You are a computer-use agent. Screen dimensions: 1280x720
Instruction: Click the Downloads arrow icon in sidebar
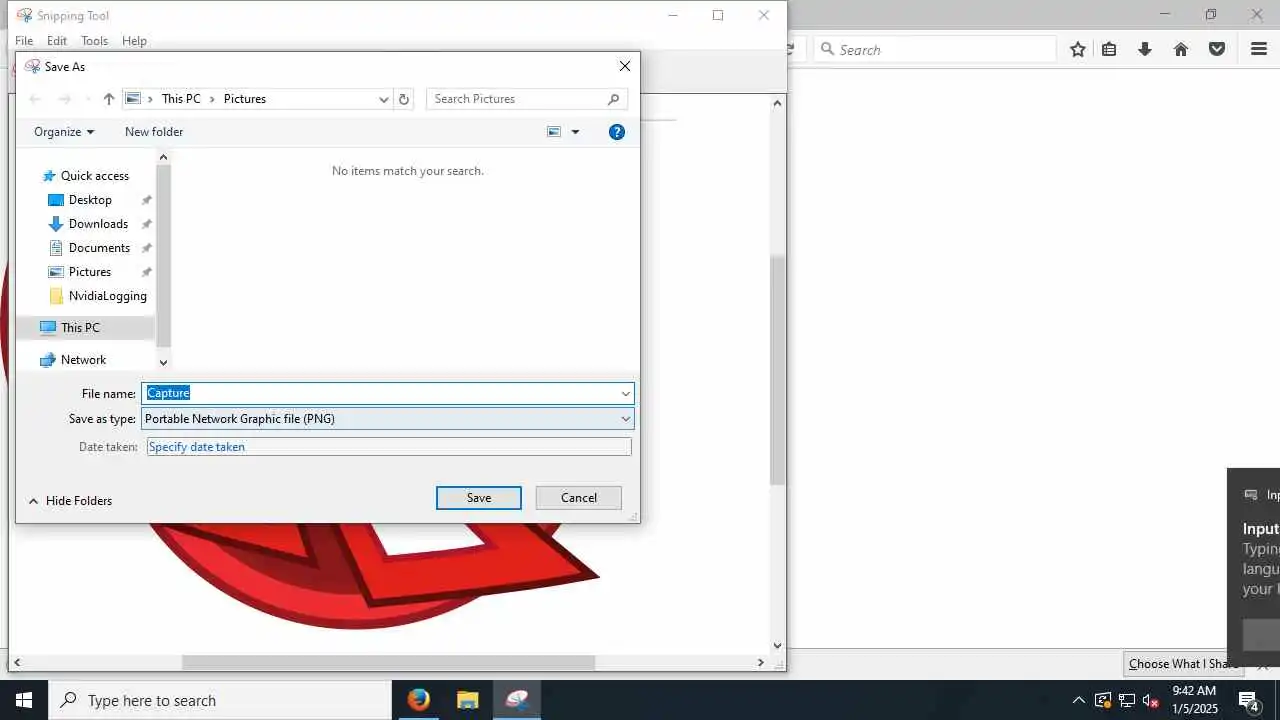[x=56, y=224]
